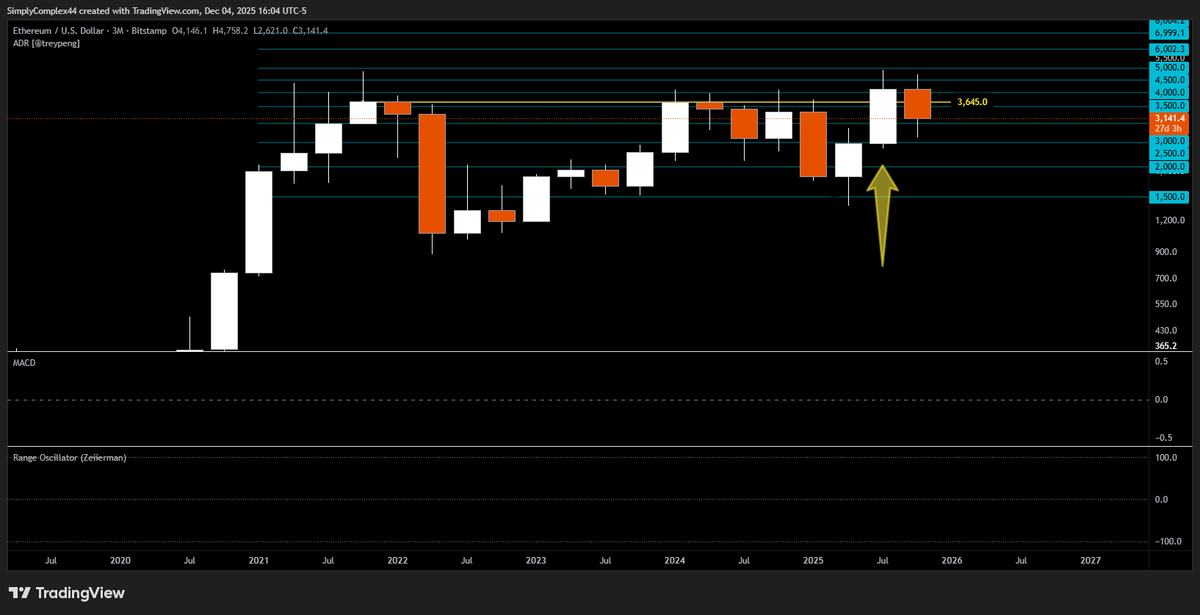Select the MACD pane title
Image resolution: width=1200 pixels, height=615 pixels.
[24, 363]
